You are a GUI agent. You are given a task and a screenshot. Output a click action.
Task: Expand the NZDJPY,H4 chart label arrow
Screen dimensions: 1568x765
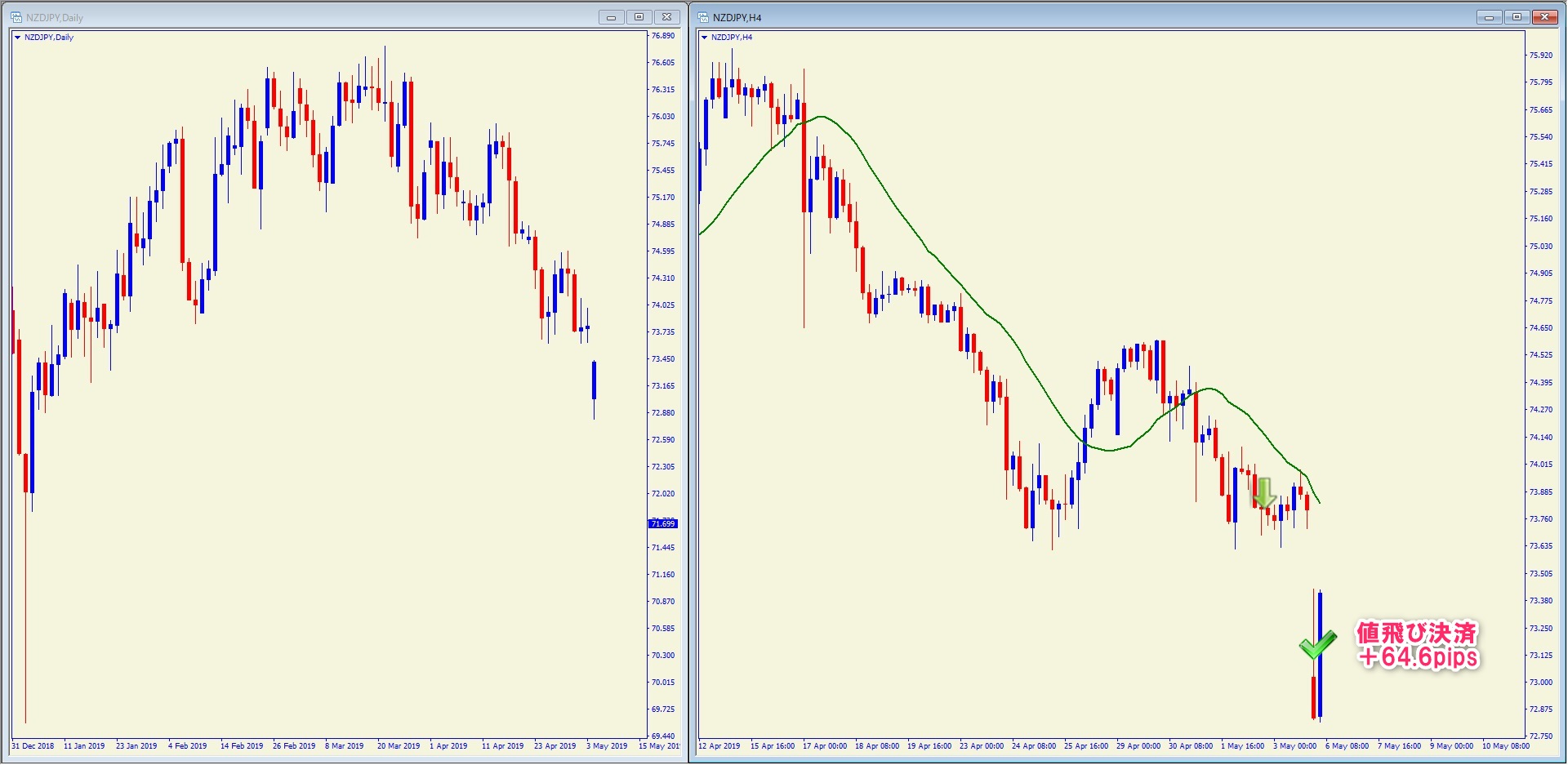pyautogui.click(x=704, y=38)
